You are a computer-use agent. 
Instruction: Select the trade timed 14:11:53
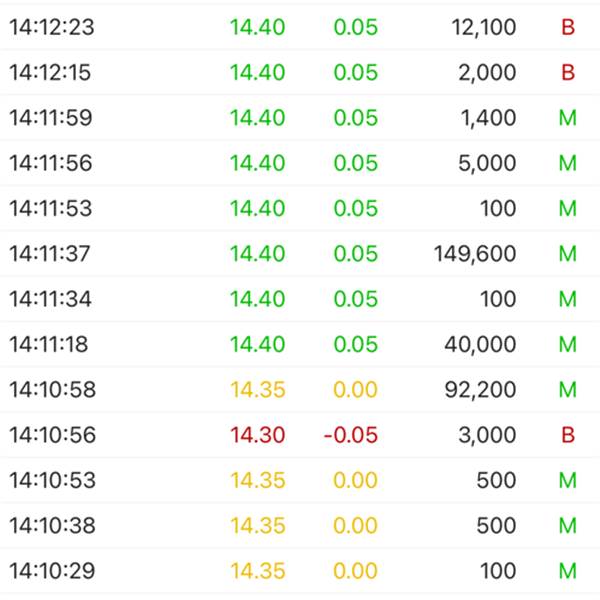pos(51,209)
